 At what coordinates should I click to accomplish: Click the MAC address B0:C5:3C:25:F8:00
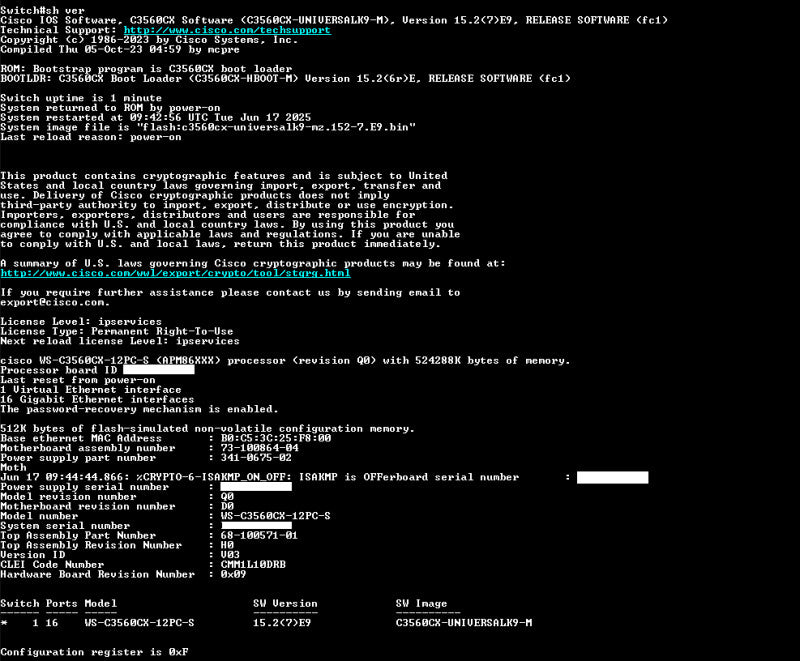pos(276,438)
